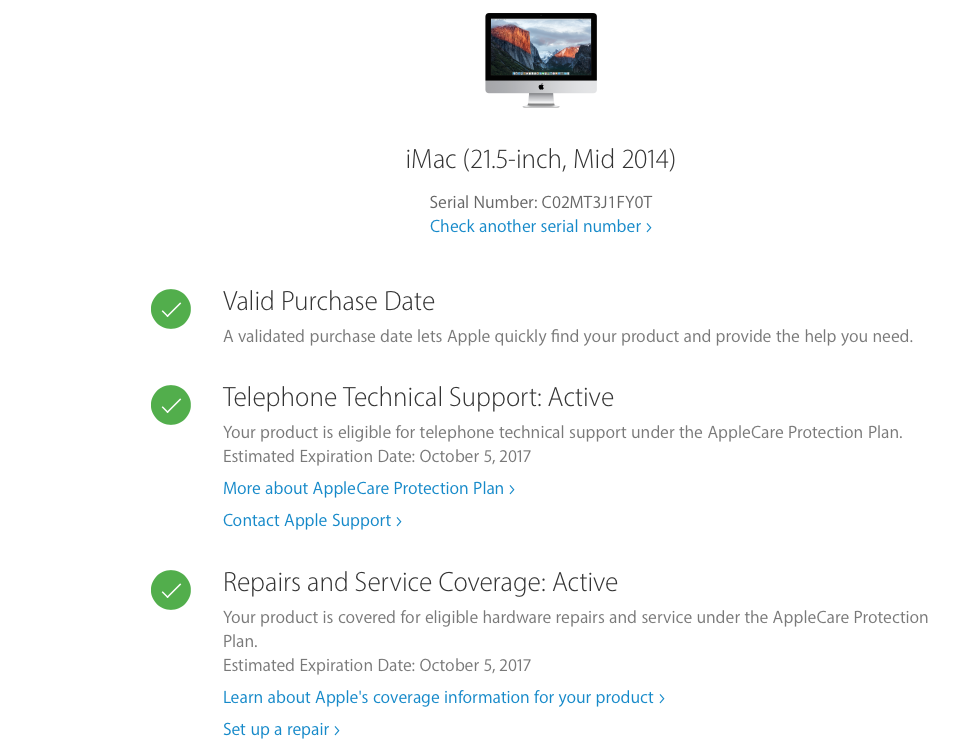Click the Repairs and Service Coverage: Active heading
The height and width of the screenshot is (746, 979).
point(420,582)
